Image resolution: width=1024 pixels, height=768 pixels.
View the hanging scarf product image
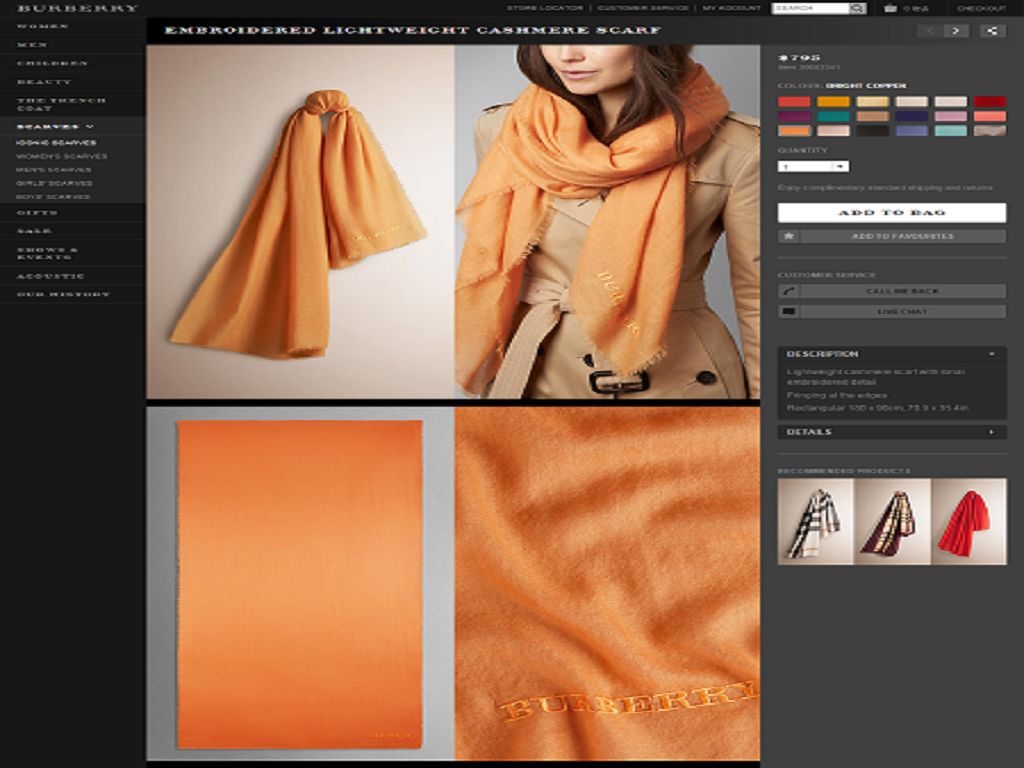click(x=300, y=221)
